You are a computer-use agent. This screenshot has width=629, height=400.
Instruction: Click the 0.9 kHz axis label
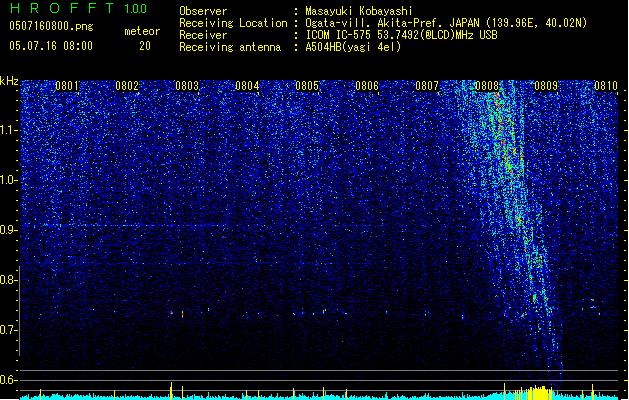tap(9, 230)
